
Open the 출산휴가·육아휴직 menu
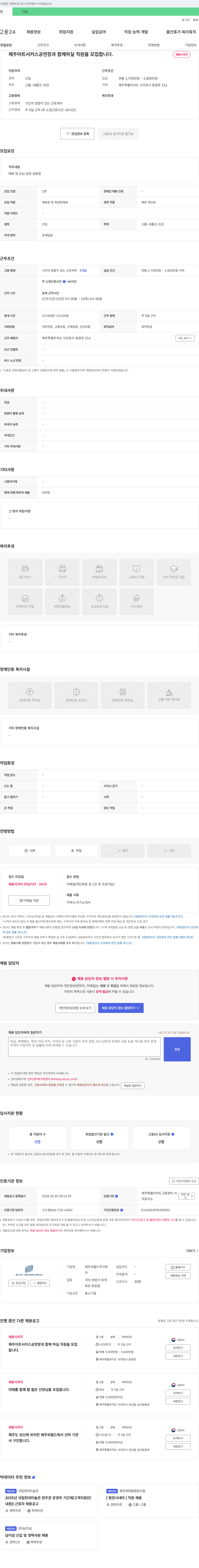coord(181,32)
